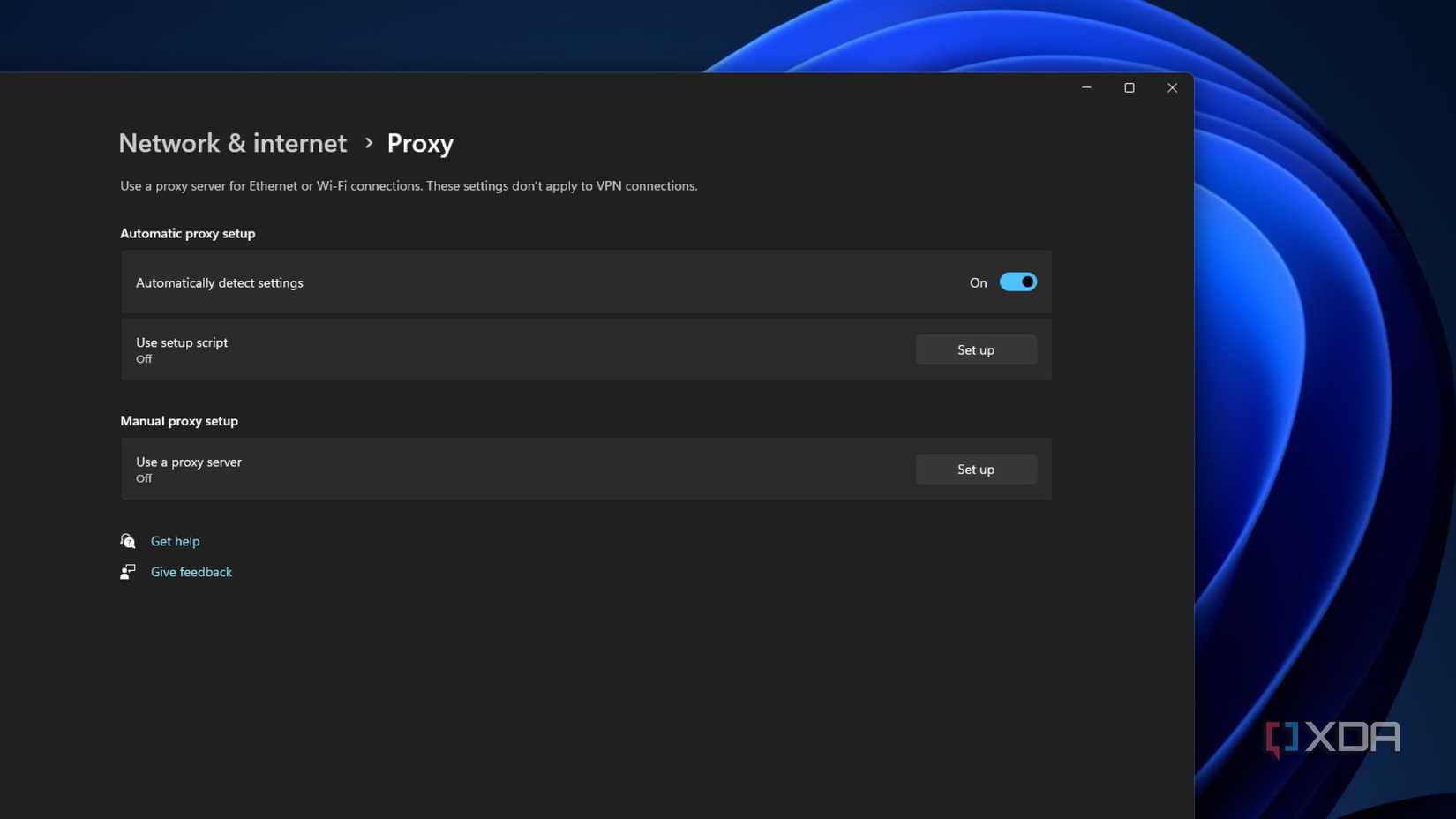
Task: Click the Give feedback person icon
Action: pyautogui.click(x=128, y=571)
